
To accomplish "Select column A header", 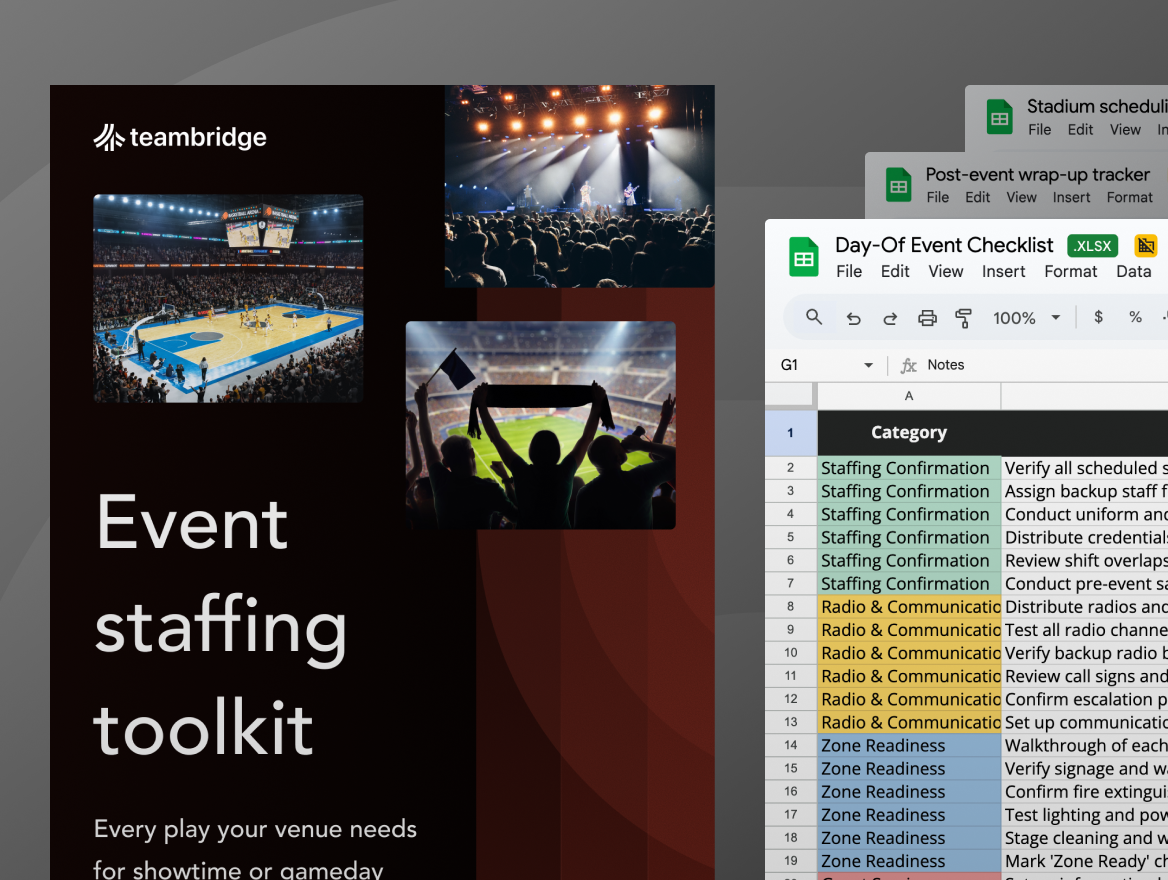I will 909,396.
